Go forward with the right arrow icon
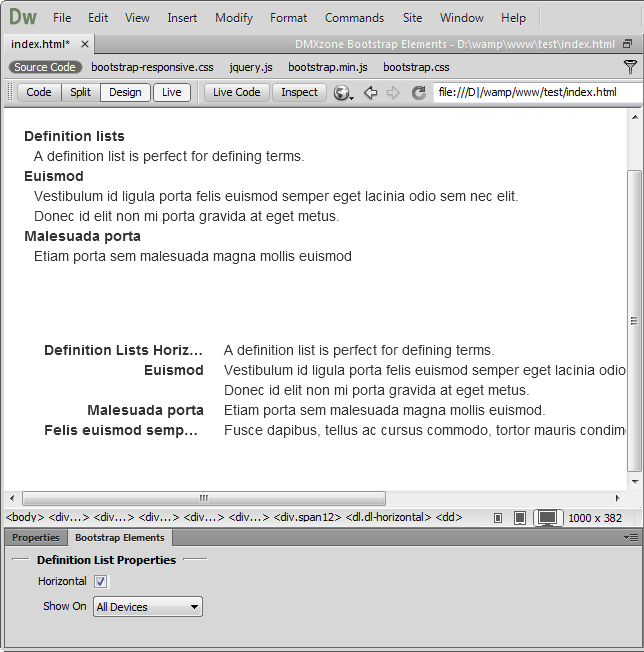Screen dimensions: 644x652 [x=393, y=92]
